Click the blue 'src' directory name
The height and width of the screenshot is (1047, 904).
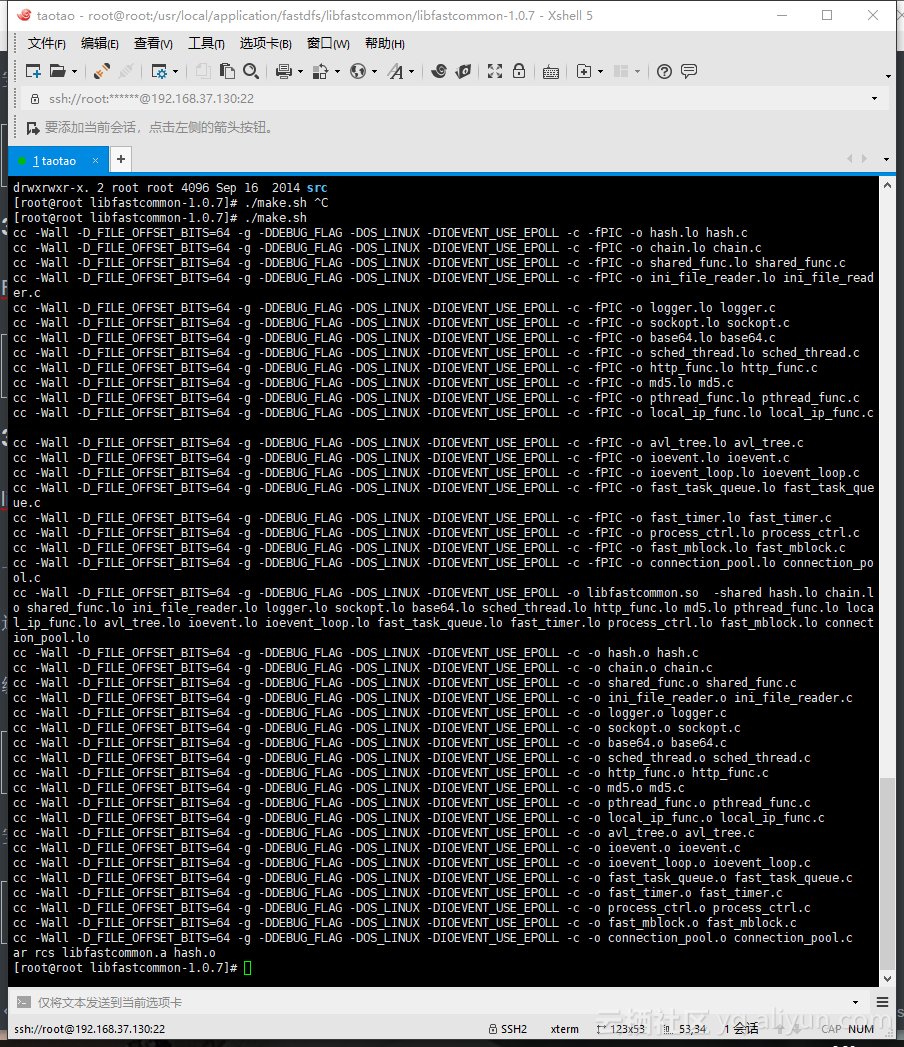tap(317, 188)
